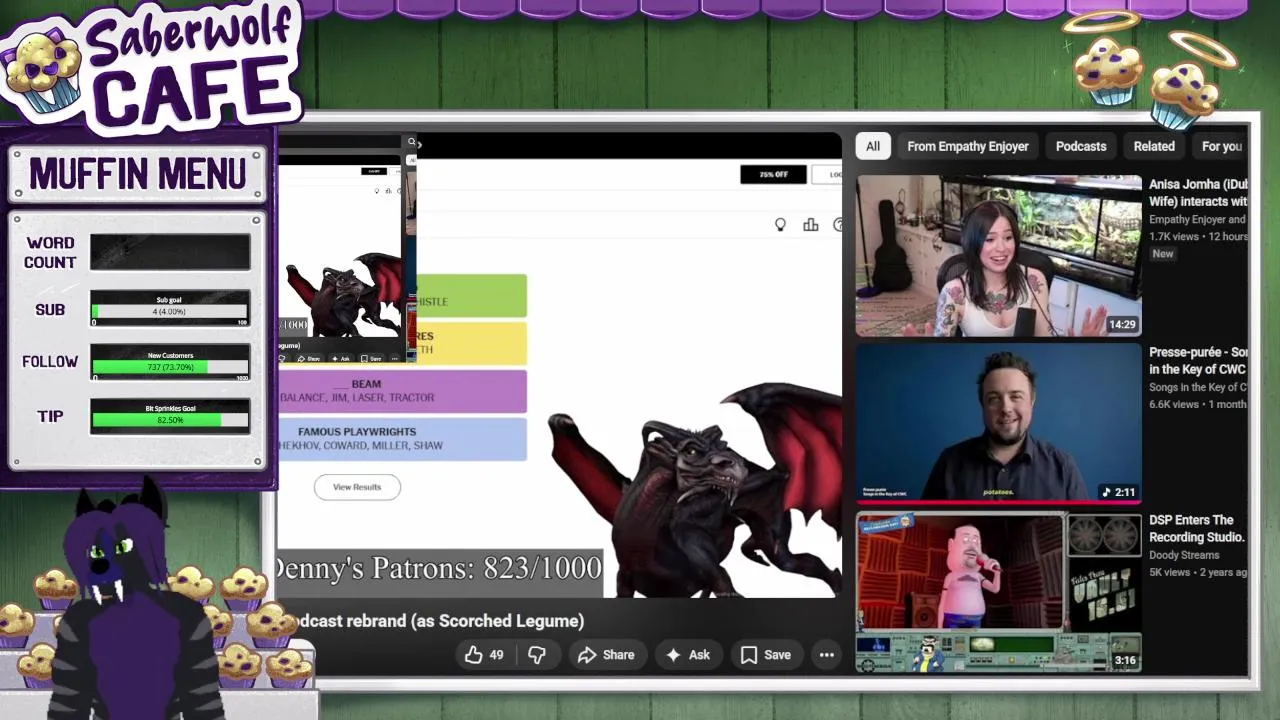The width and height of the screenshot is (1280, 720).
Task: Click the bar chart statistics icon
Action: point(811,225)
